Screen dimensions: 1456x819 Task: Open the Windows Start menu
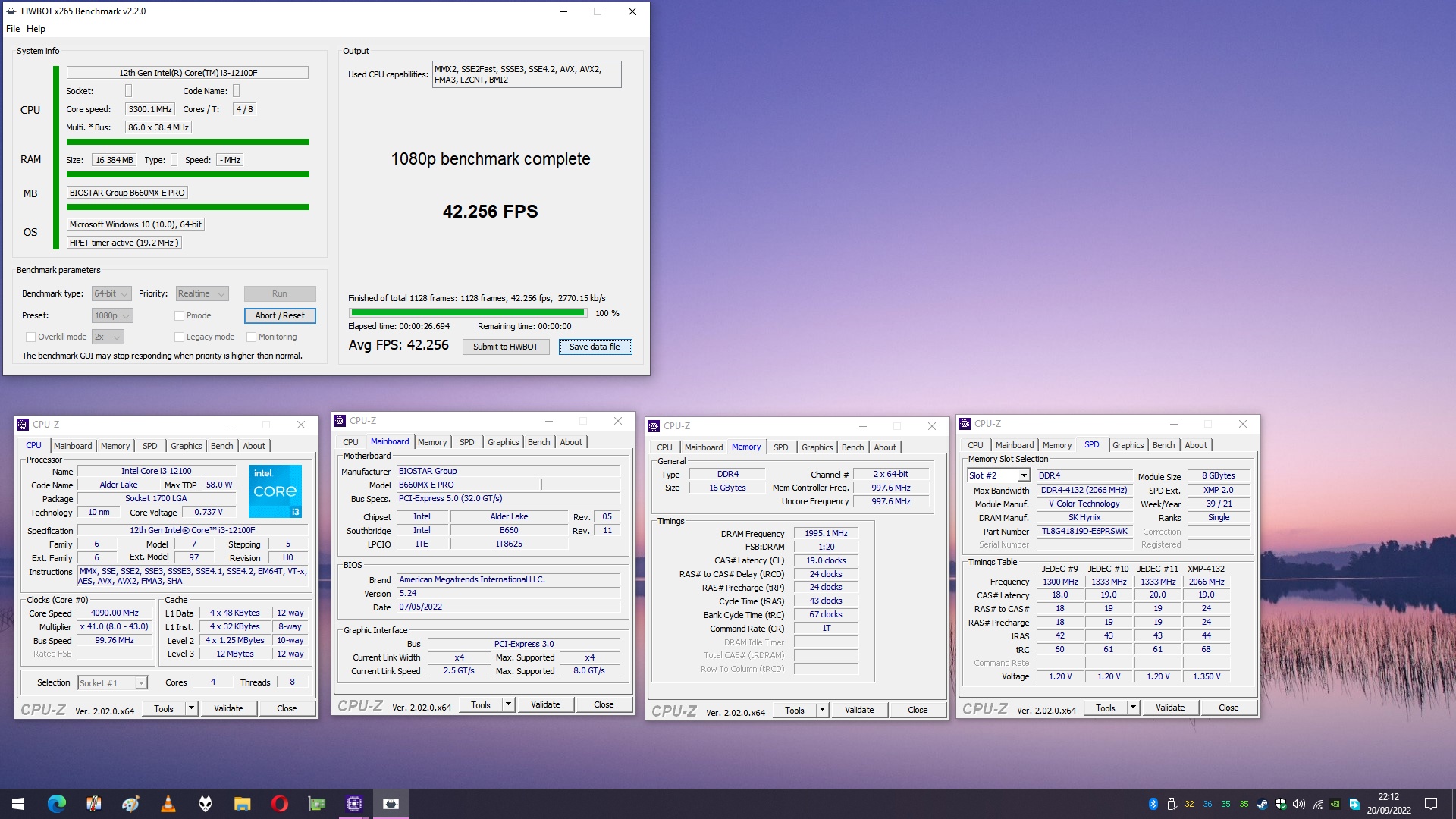click(18, 804)
